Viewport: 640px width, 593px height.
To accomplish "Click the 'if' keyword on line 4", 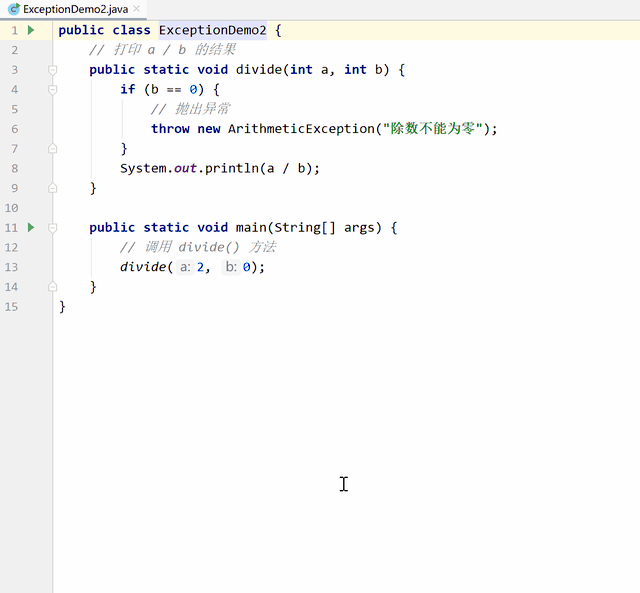I will tap(127, 89).
